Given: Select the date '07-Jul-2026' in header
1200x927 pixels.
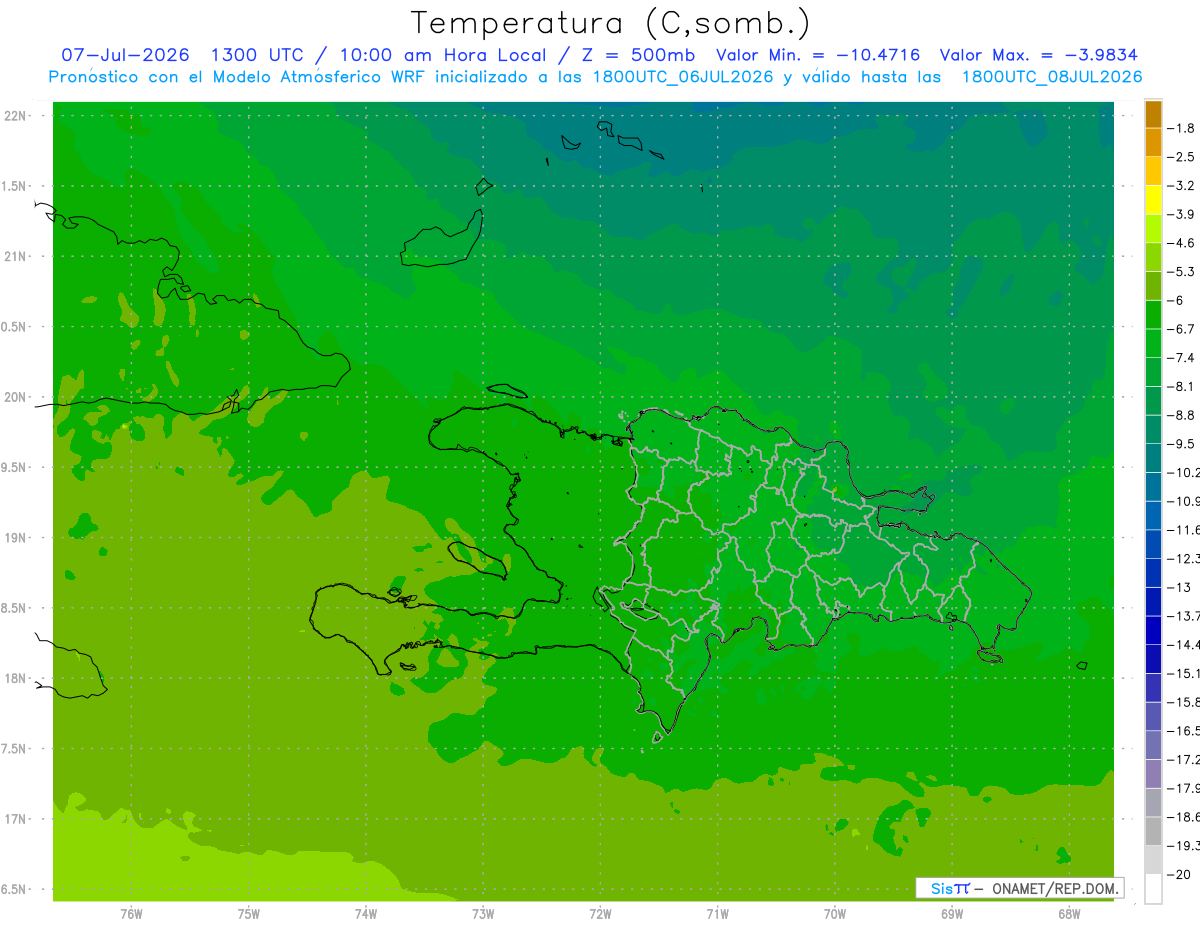Looking at the screenshot, I should pyautogui.click(x=125, y=55).
